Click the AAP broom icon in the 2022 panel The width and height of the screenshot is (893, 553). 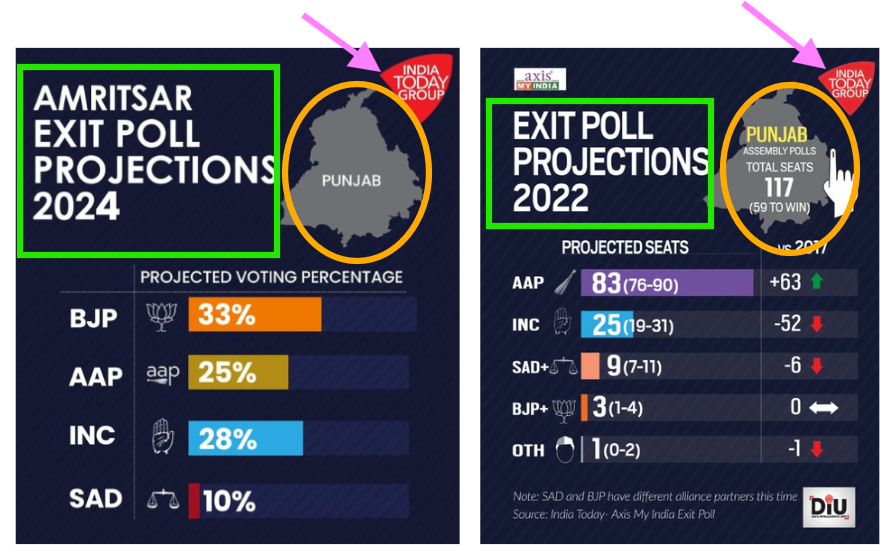click(566, 283)
